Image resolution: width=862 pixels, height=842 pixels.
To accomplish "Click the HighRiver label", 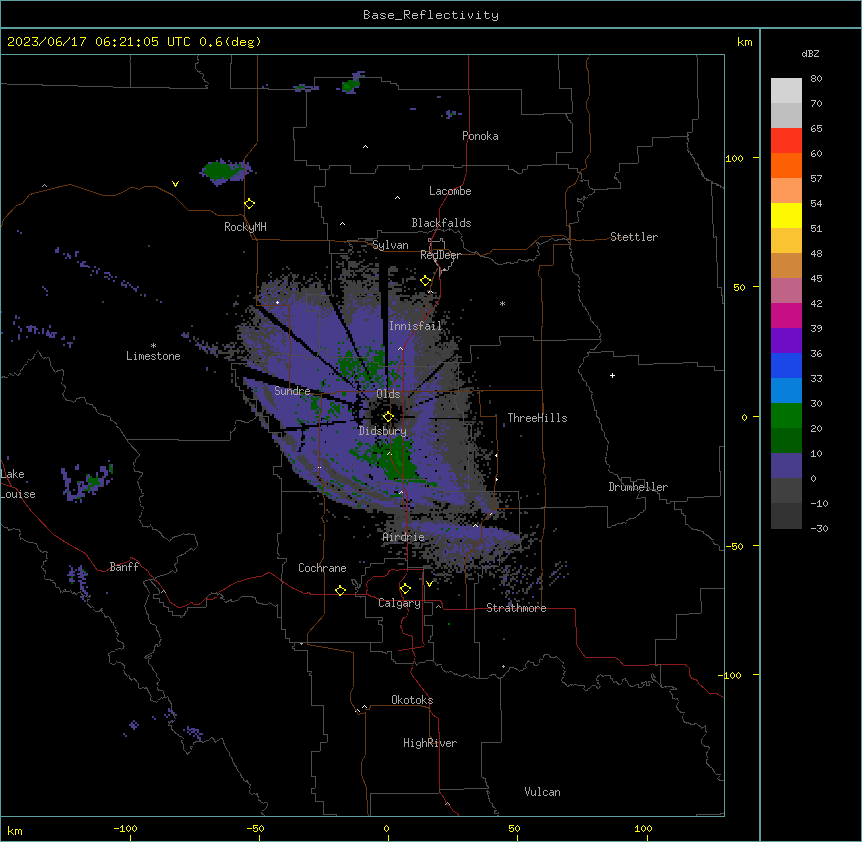I will pos(430,743).
